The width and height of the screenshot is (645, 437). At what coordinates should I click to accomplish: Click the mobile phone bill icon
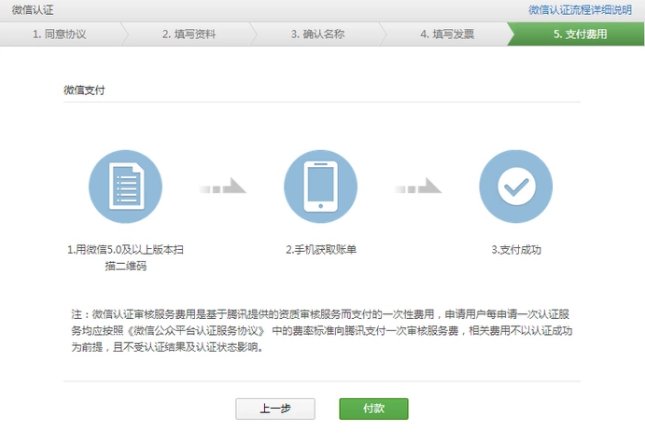coord(320,186)
